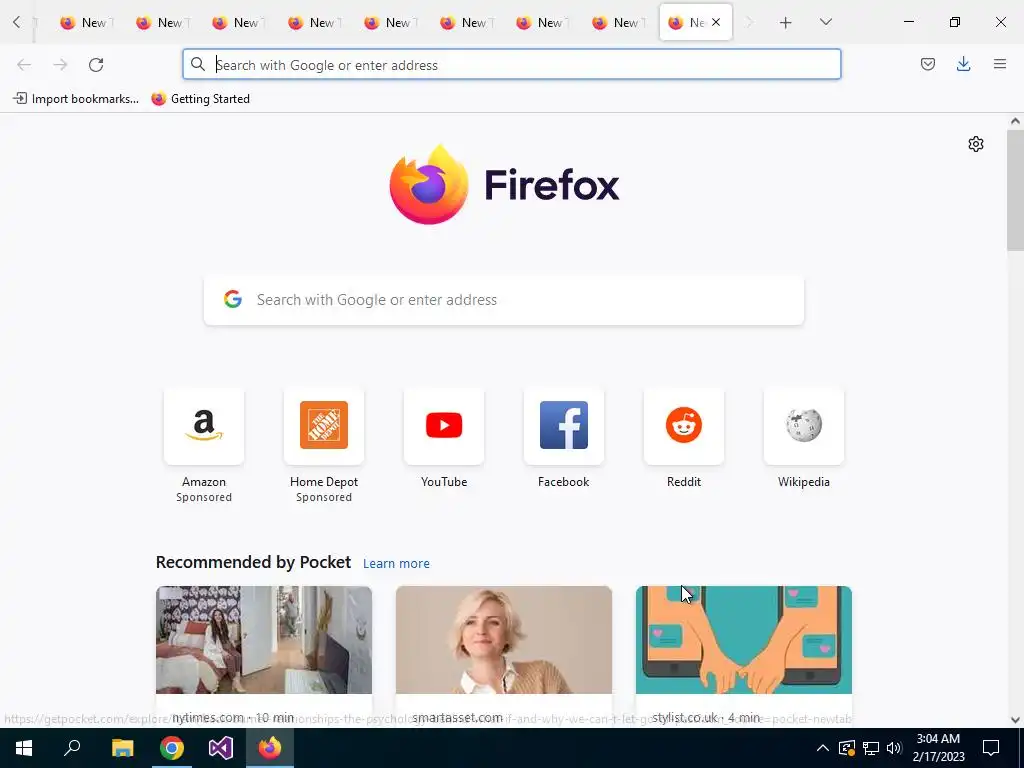The image size is (1024, 768).
Task: Open the Downloads panel
Action: 963,64
